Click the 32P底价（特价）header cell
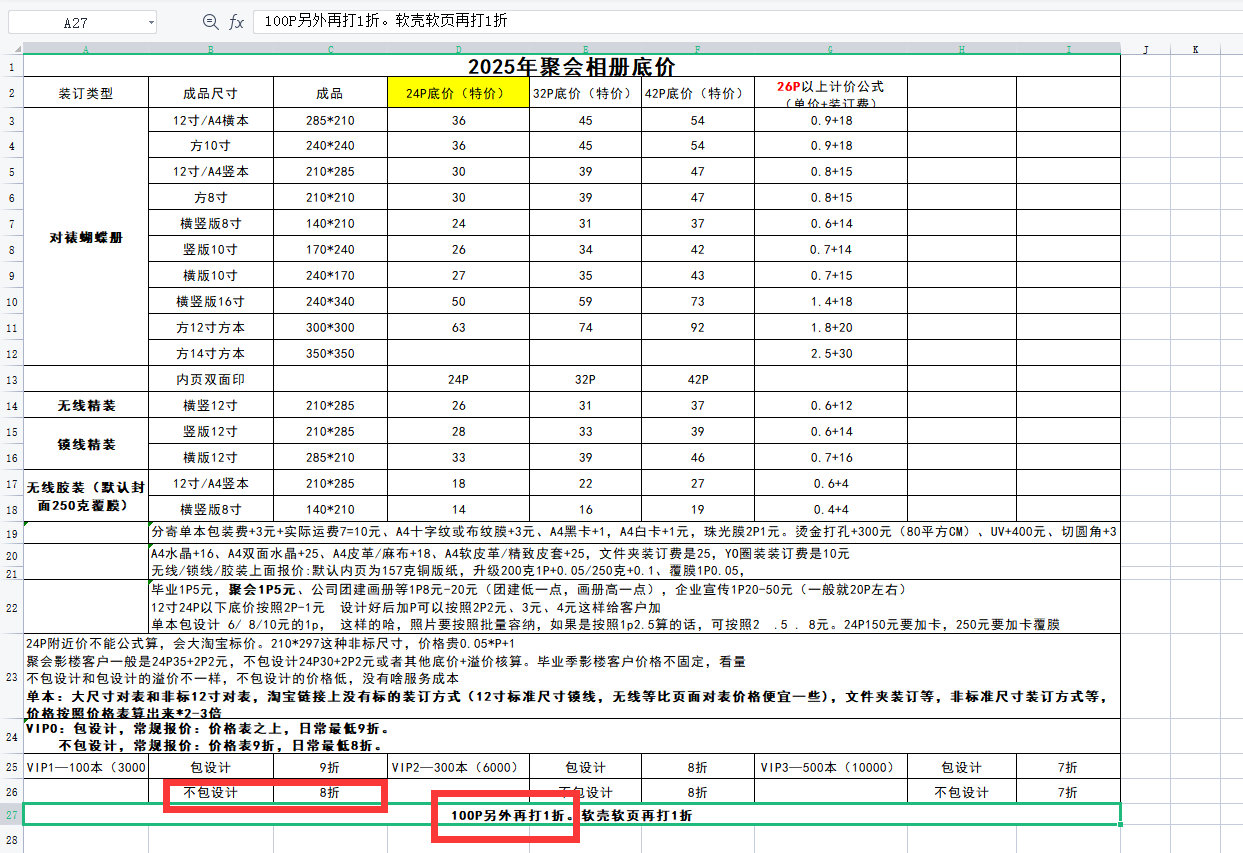1243x853 pixels. click(586, 93)
